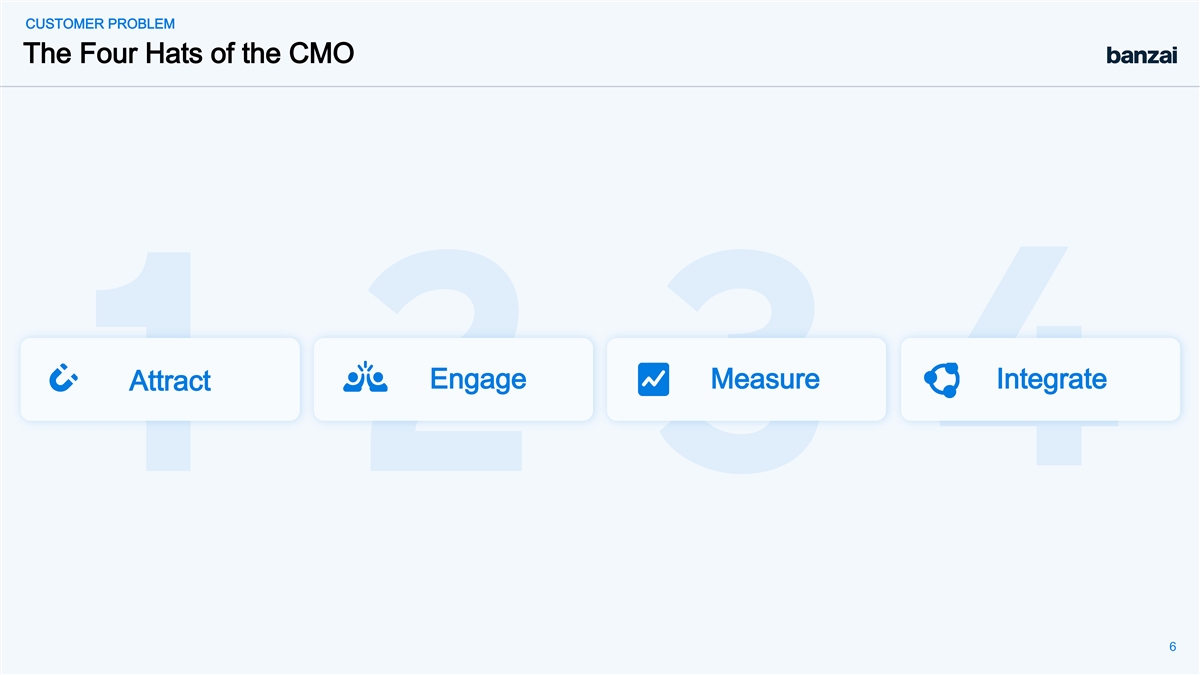Click the slide title "The Four Hats of the CMO"
Viewport: 1200px width, 675px height.
pyautogui.click(x=188, y=53)
